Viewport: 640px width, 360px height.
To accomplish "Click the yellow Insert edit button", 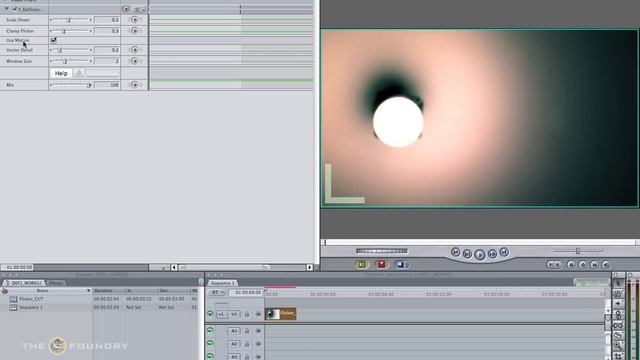I will pos(362,265).
